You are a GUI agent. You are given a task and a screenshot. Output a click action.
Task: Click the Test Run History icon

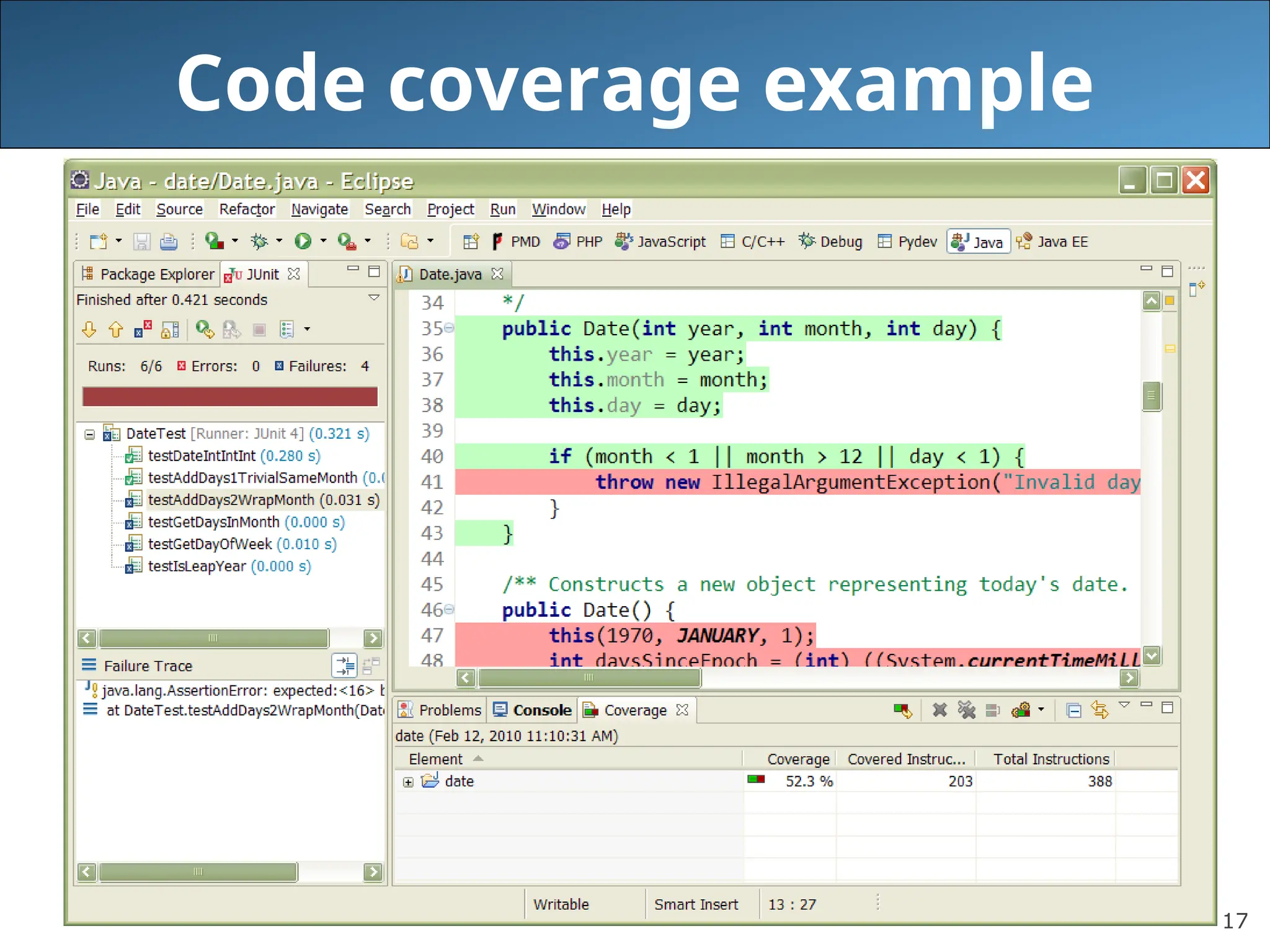coord(286,330)
